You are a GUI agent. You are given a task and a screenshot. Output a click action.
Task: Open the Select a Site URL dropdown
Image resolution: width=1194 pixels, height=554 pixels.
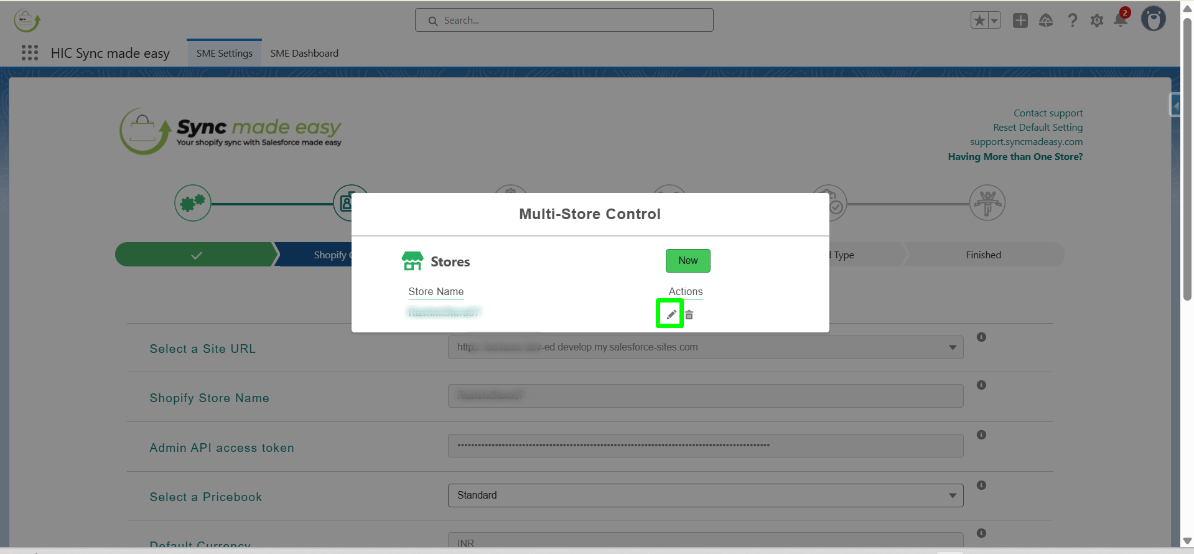pos(706,347)
